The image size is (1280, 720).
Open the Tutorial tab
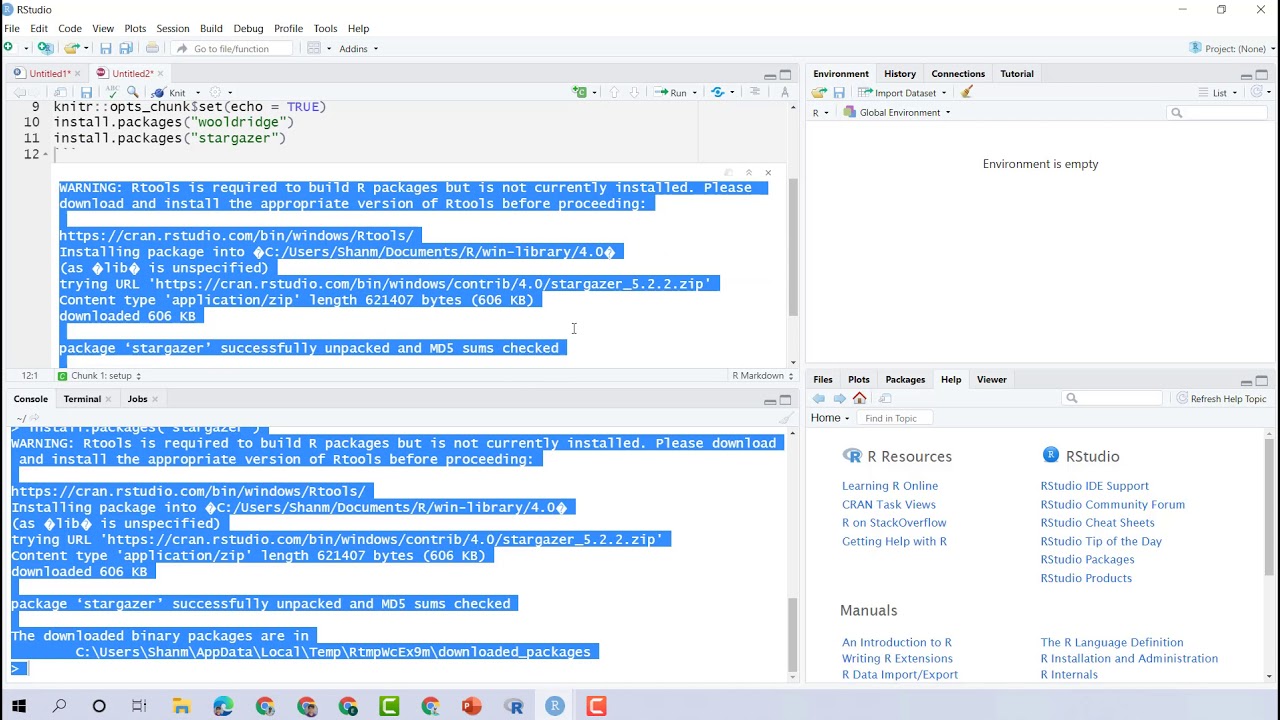click(x=1017, y=73)
